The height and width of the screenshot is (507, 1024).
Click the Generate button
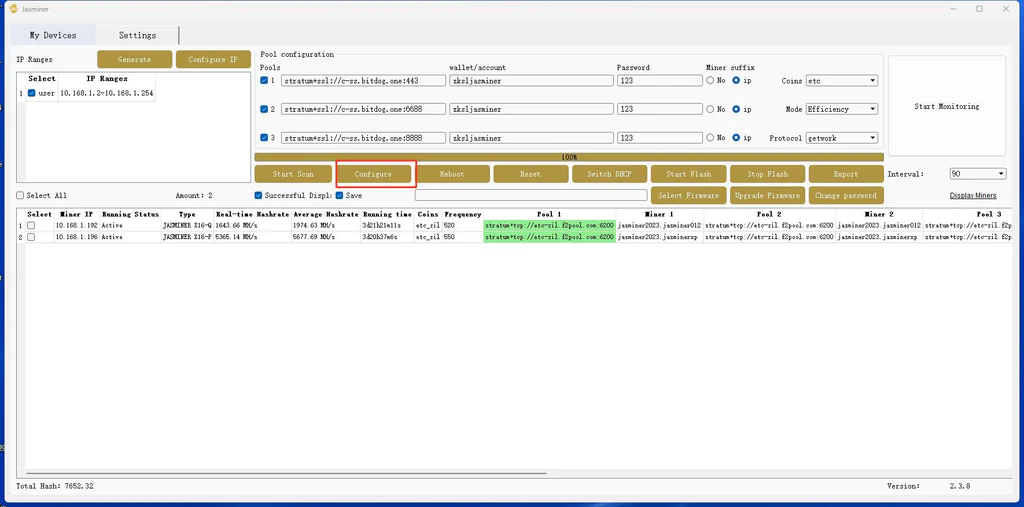(134, 60)
